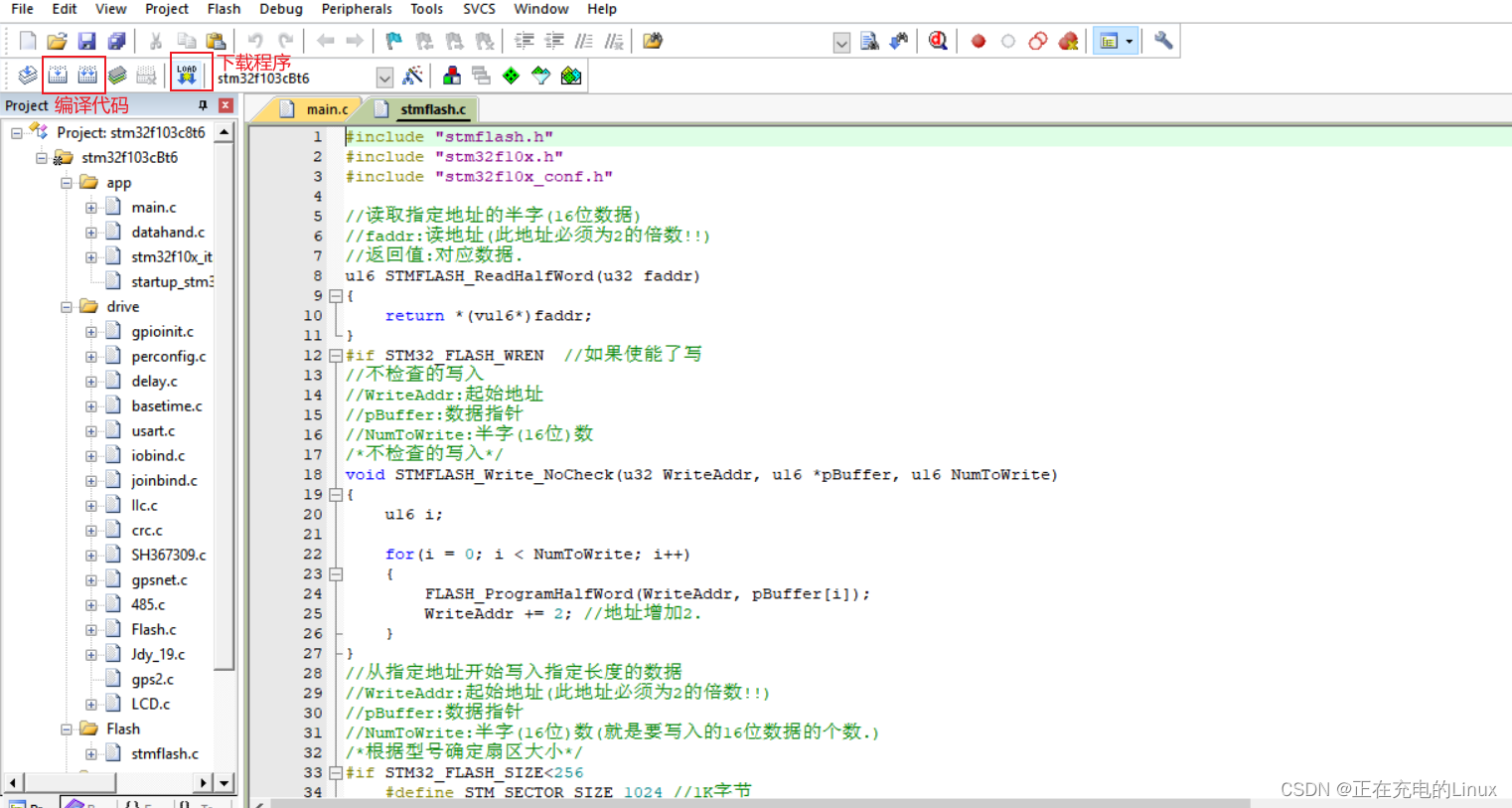Open the Flash menu
The width and height of the screenshot is (1512, 808).
(224, 9)
